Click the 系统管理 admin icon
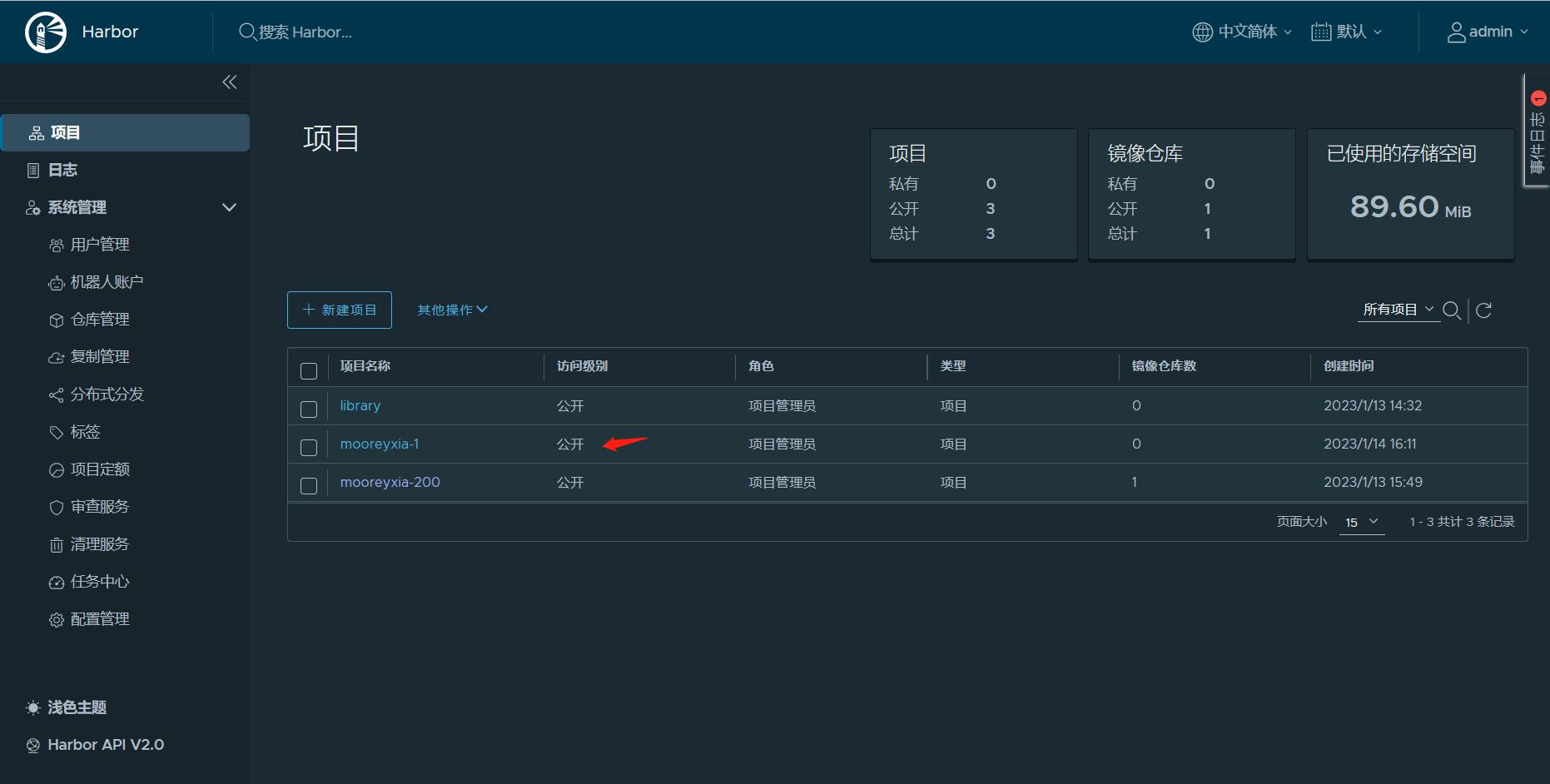Image resolution: width=1550 pixels, height=784 pixels. 33,208
